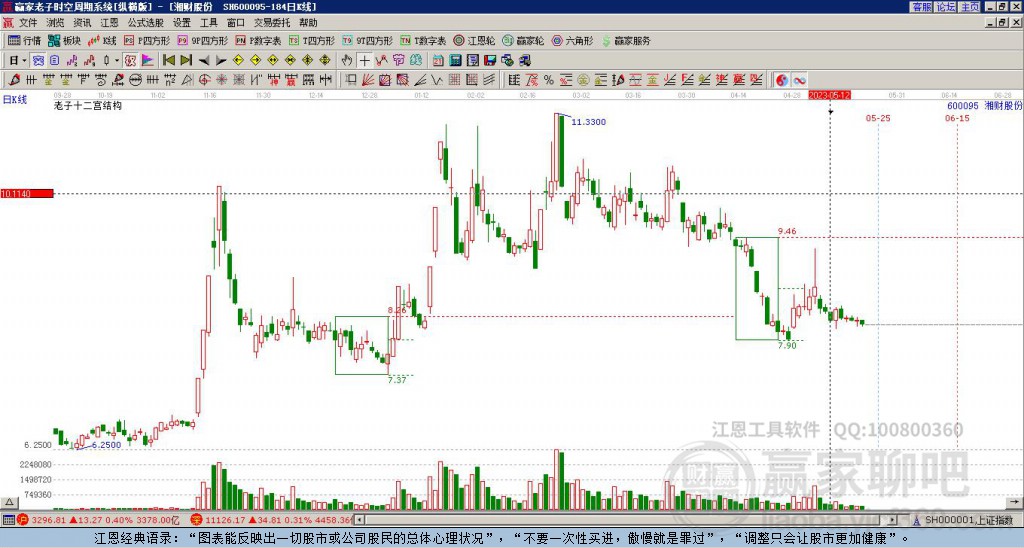Click the horizontal scrollbar right arrow
This screenshot has width=1024, height=548.
(892, 520)
